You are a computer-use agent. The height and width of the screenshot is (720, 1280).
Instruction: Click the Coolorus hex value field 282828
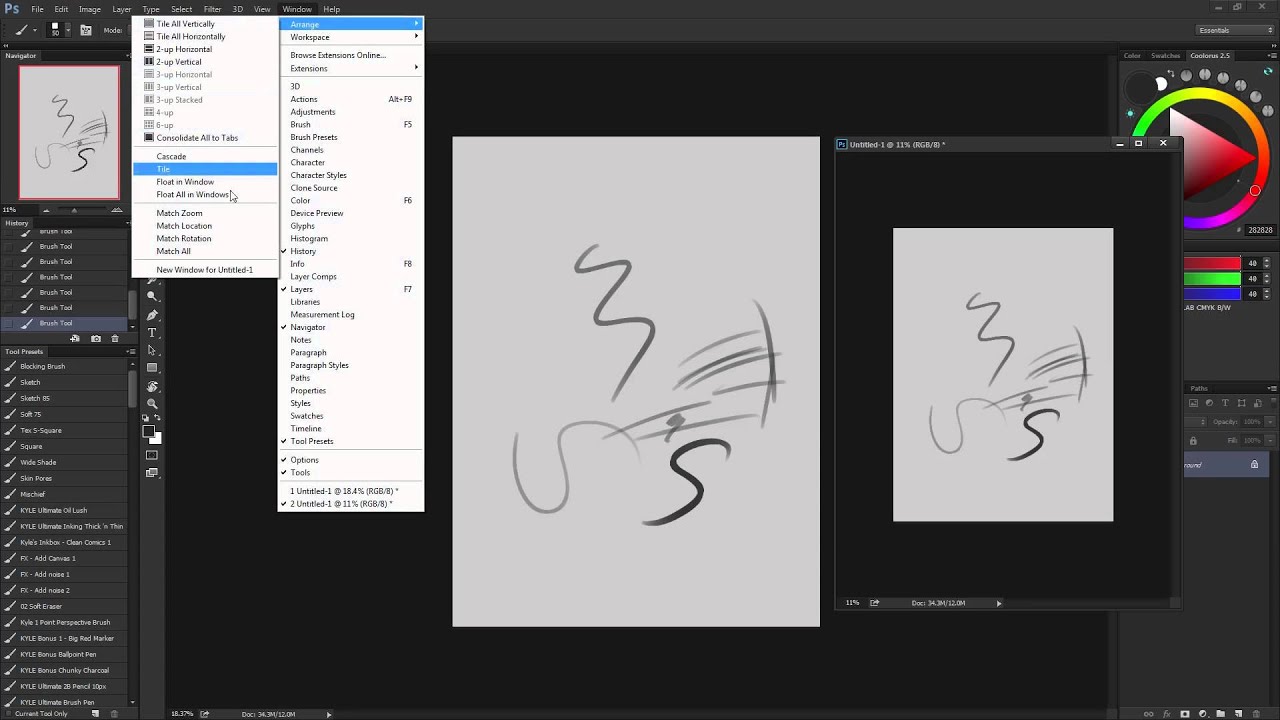[1260, 230]
